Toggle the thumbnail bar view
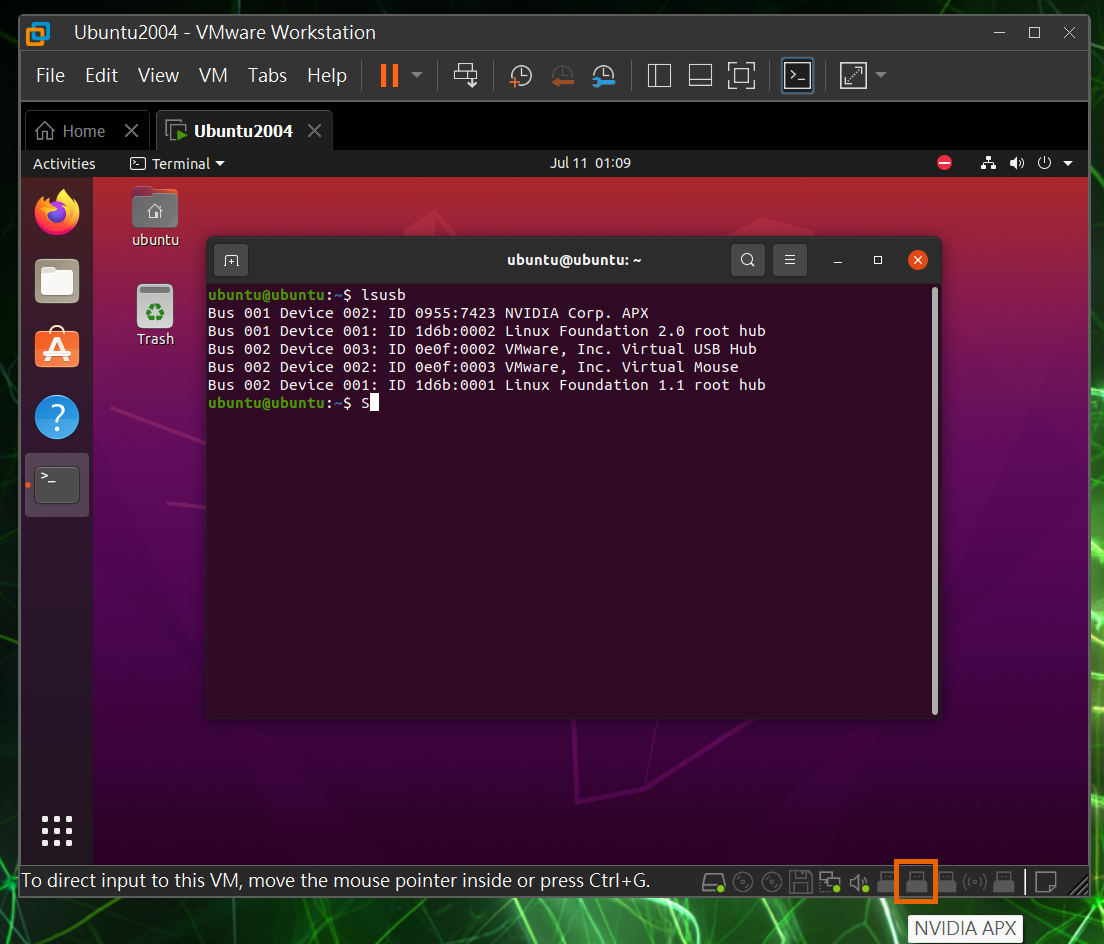The width and height of the screenshot is (1104, 944). 700,76
